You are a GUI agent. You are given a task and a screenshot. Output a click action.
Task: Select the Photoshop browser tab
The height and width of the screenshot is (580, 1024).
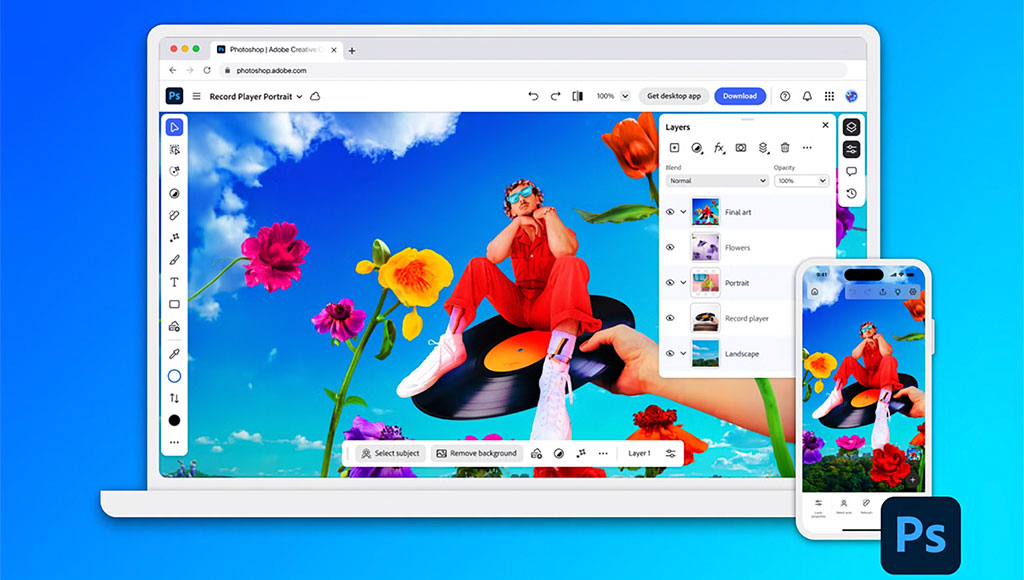point(277,50)
